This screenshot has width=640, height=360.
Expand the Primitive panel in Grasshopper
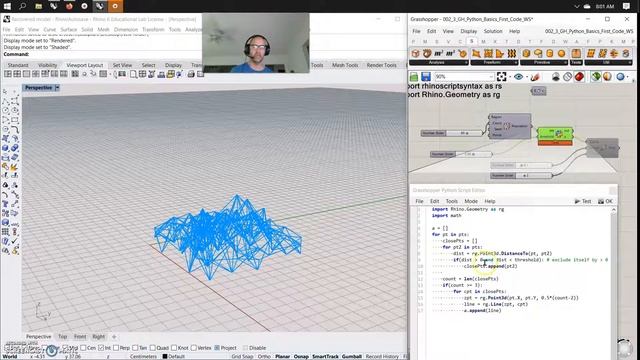point(565,62)
